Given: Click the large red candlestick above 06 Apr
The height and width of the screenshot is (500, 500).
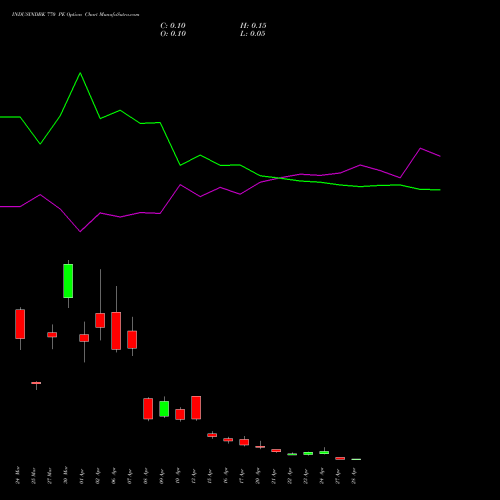Looking at the screenshot, I should point(116,331).
